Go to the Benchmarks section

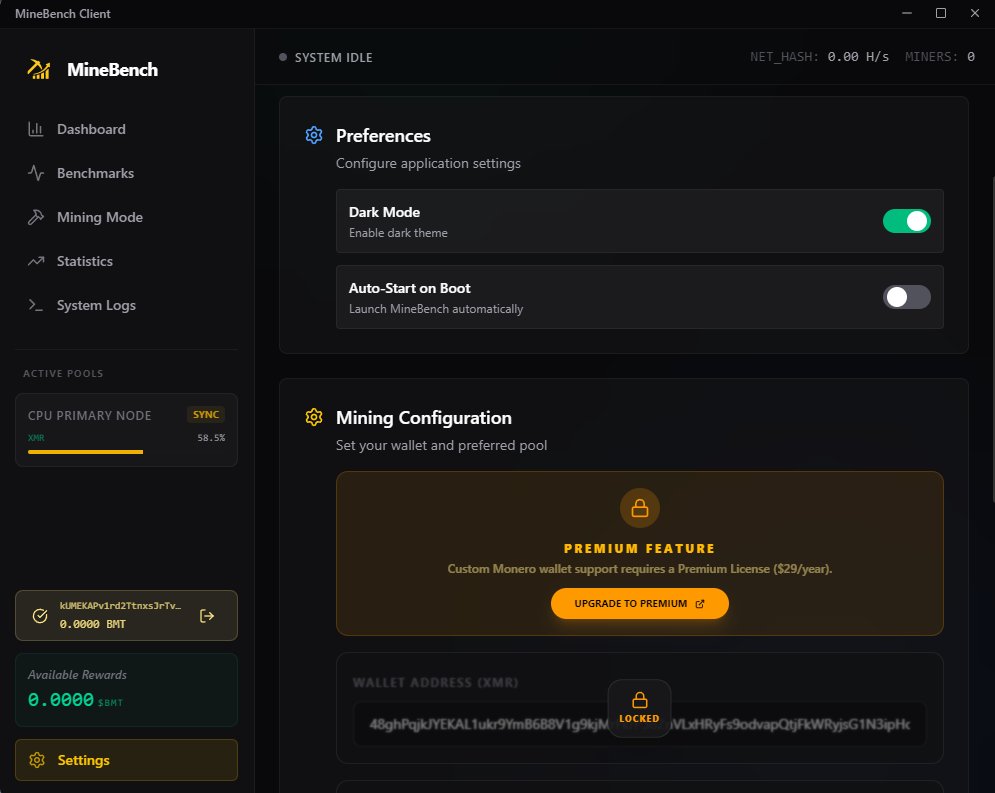(126, 173)
